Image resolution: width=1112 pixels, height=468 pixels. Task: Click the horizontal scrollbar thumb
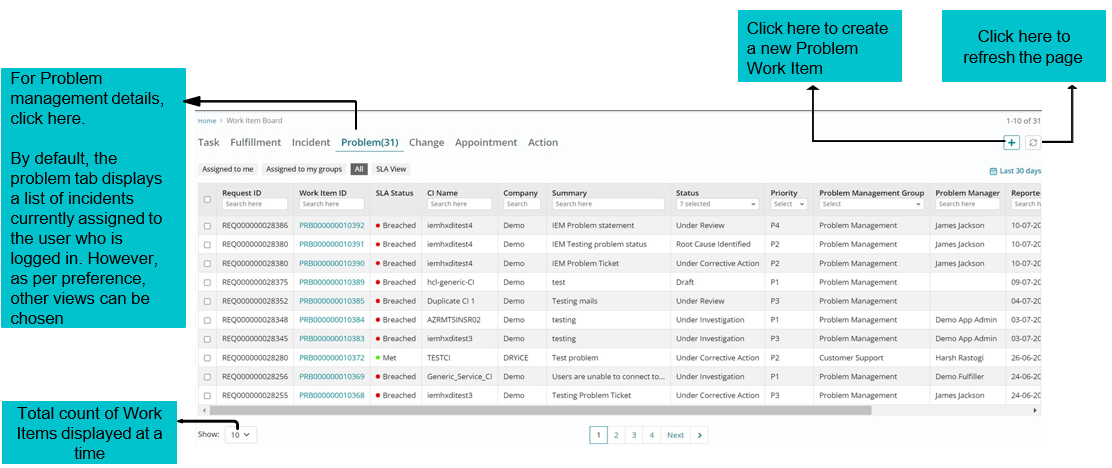pyautogui.click(x=540, y=410)
